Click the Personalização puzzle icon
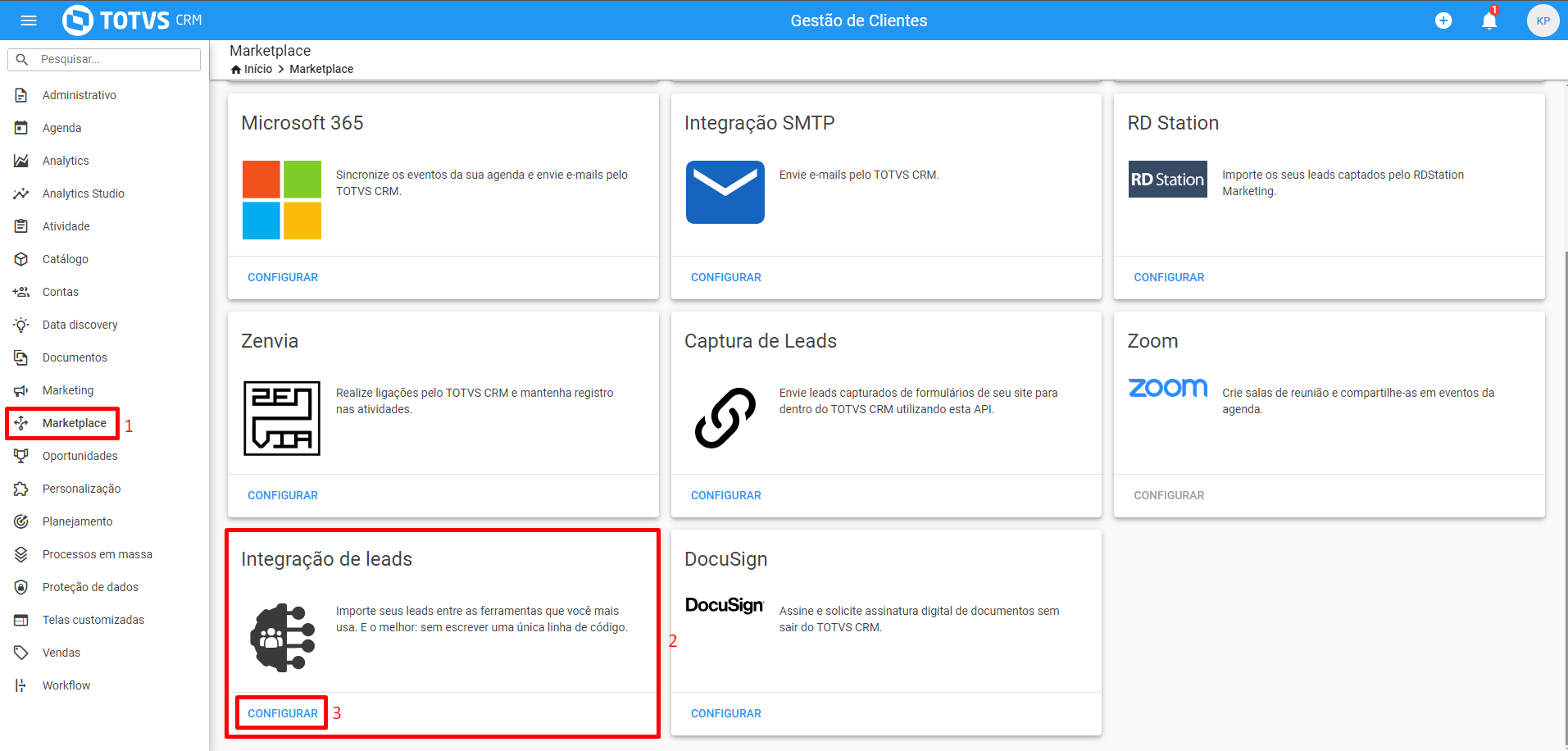Image resolution: width=1568 pixels, height=751 pixels. pos(21,489)
